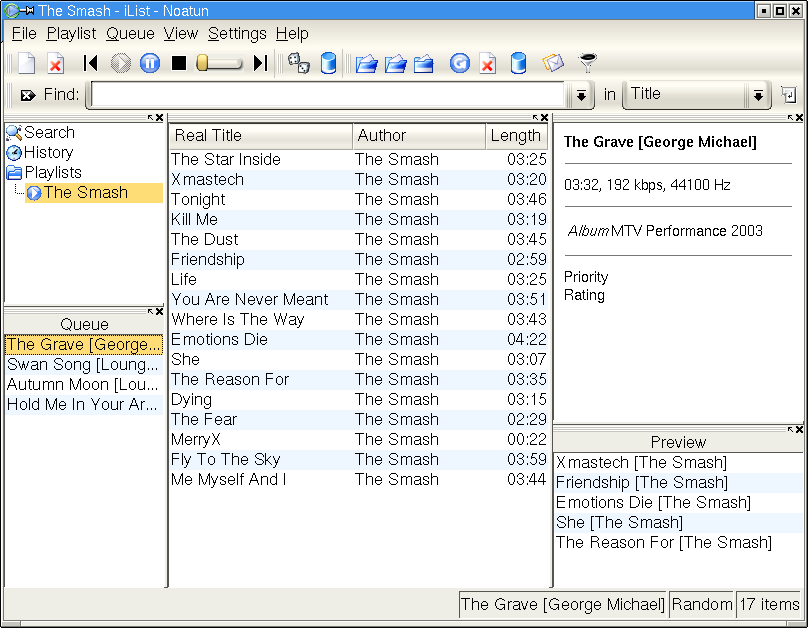Click the envelope mail toolbar icon
Viewport: 808px width, 628px height.
[553, 63]
